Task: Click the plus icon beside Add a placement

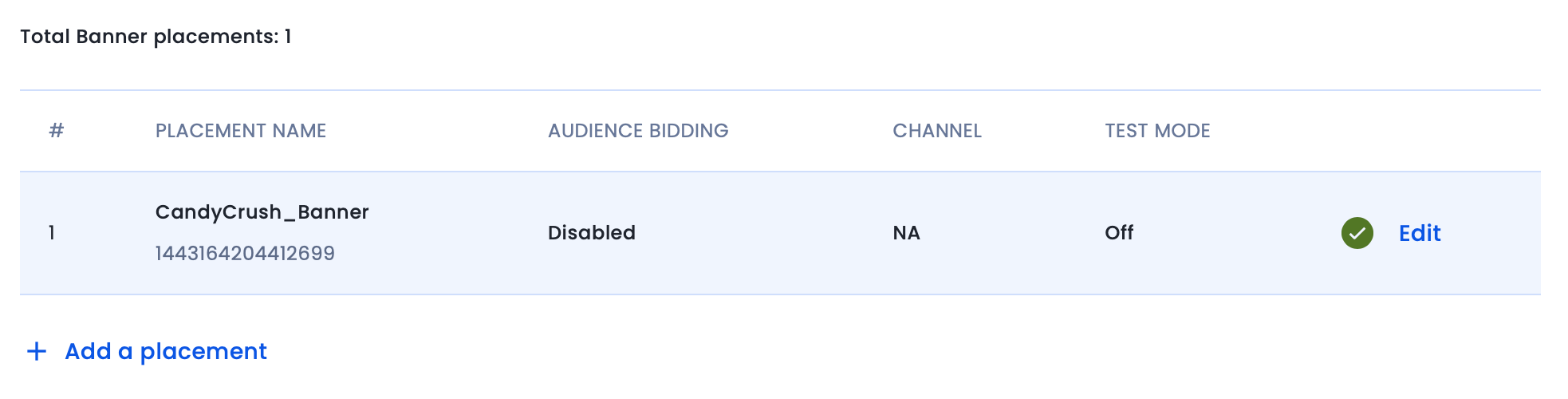Action: coord(37,351)
